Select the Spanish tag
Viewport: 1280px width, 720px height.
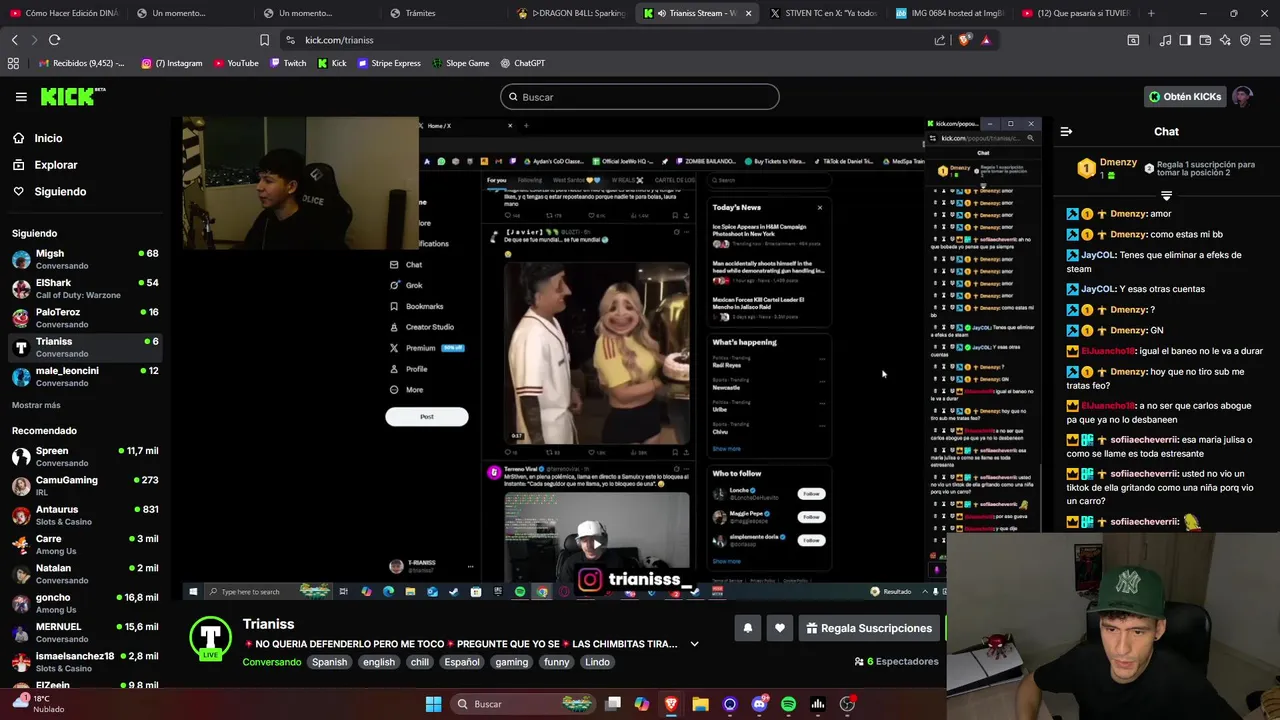pos(329,662)
